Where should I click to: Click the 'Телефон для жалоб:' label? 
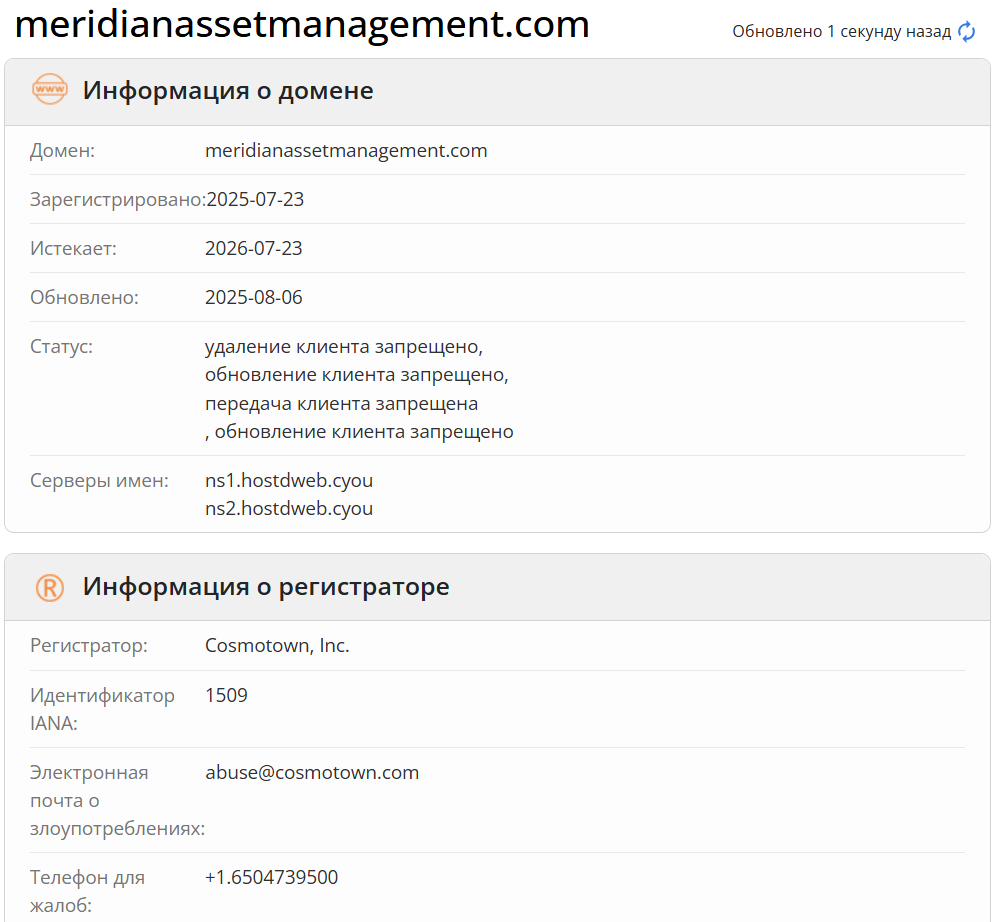pos(87,891)
